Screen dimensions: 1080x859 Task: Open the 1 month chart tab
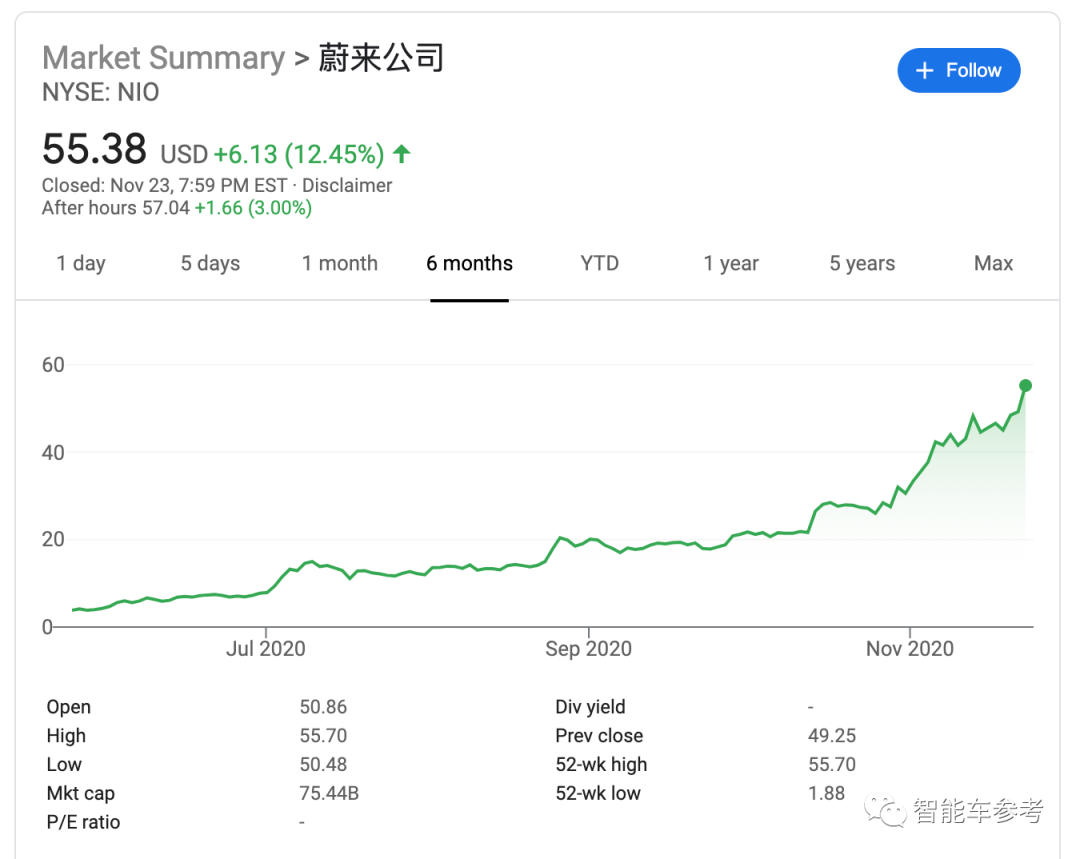pyautogui.click(x=340, y=264)
